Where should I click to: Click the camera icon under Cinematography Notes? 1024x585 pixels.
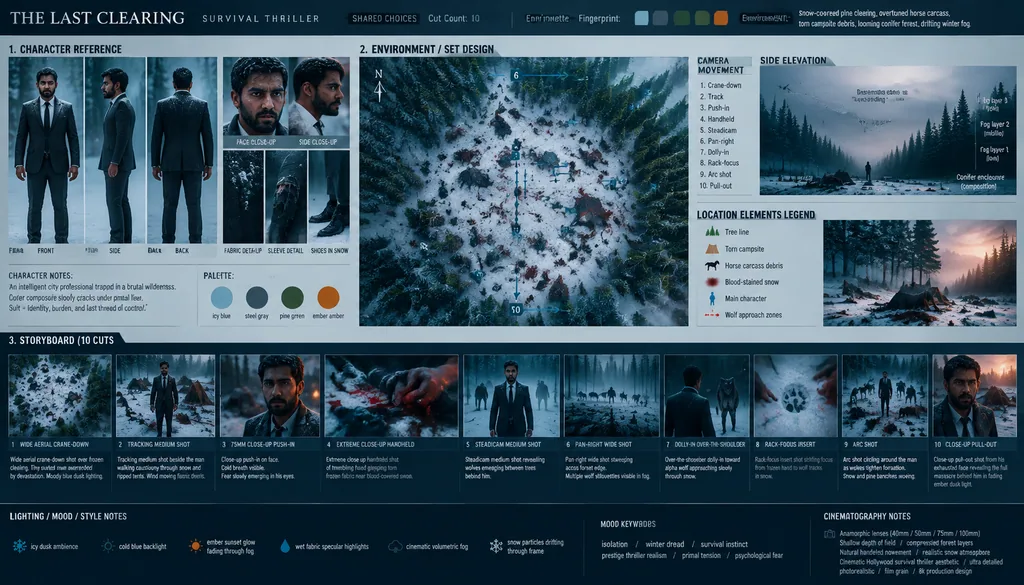pos(829,533)
